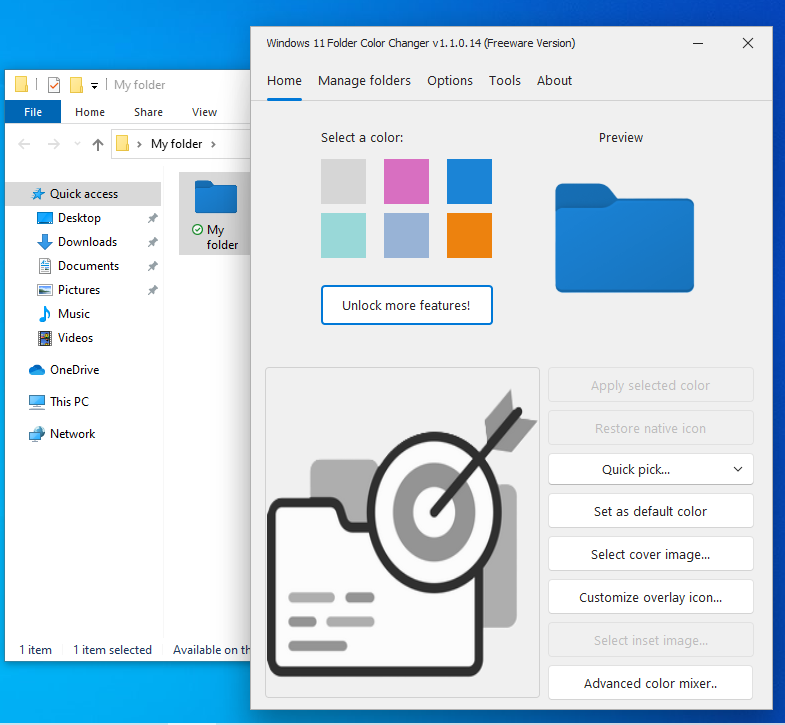Click the blue folder preview image
The image size is (785, 725).
pos(624,238)
